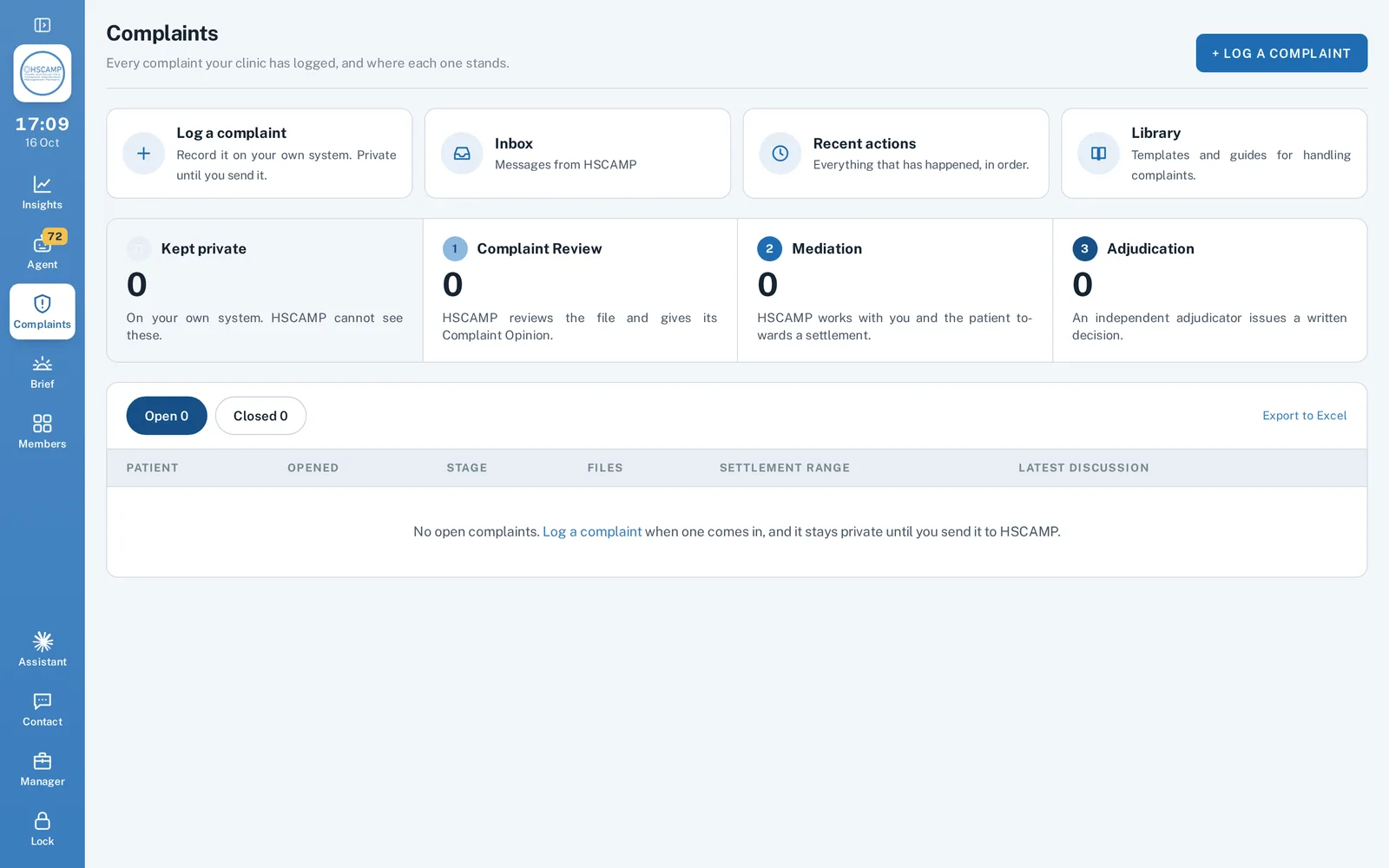Click the STAGE column header

tap(467, 468)
